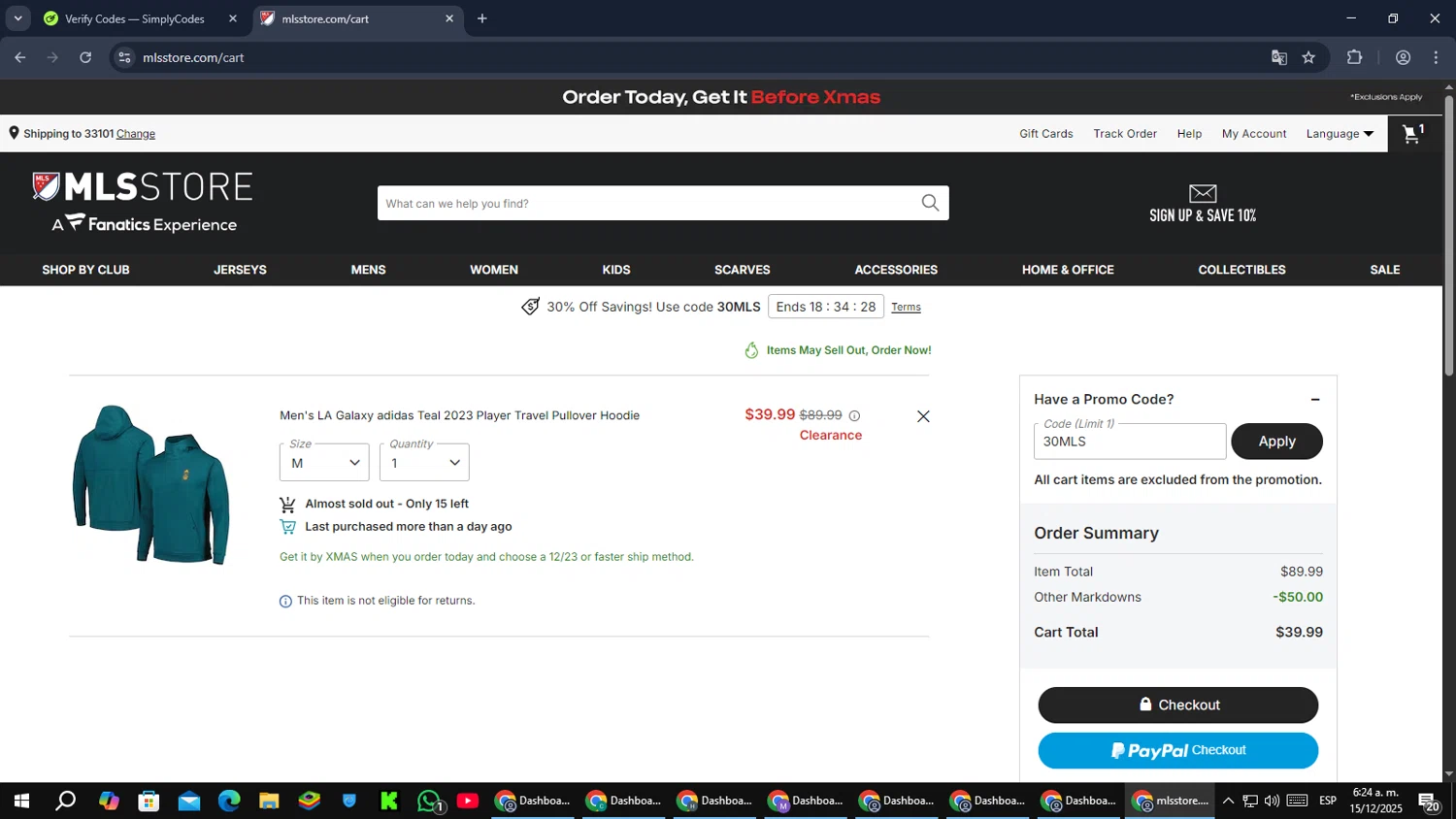Open HOME & OFFICE menu

pos(1068,270)
